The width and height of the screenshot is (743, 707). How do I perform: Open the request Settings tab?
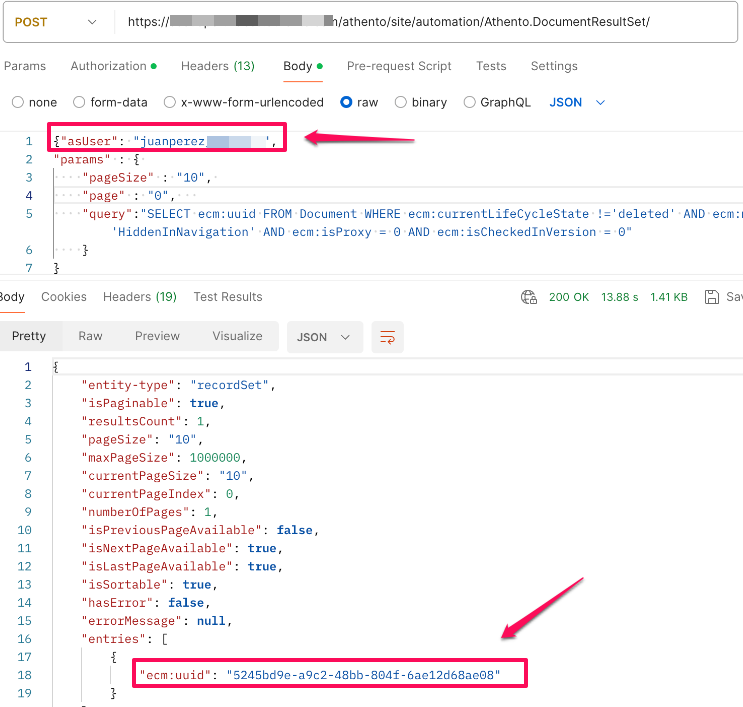[x=554, y=66]
